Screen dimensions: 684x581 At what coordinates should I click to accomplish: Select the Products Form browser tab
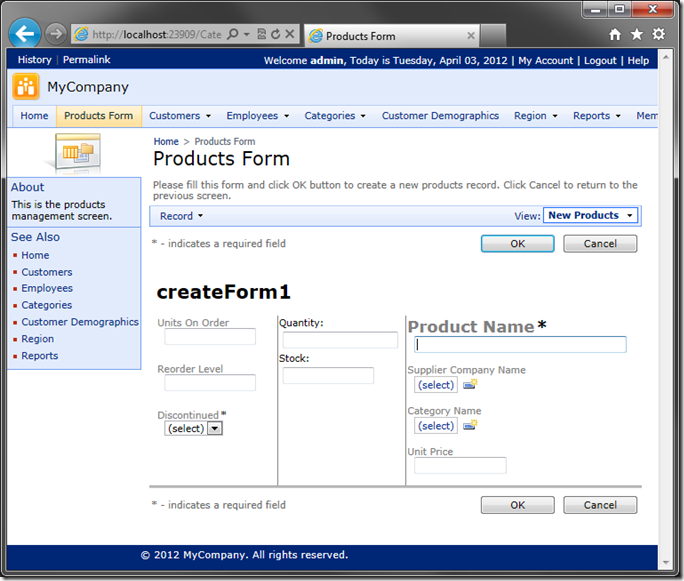click(391, 36)
